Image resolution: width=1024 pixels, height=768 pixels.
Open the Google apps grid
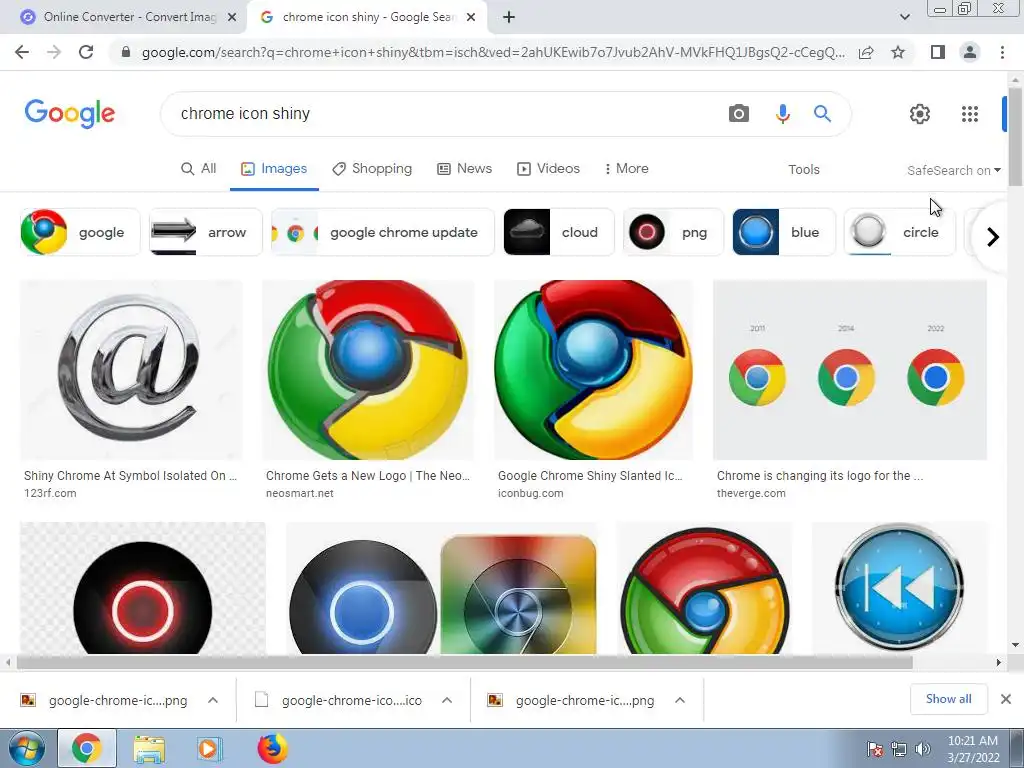point(970,114)
